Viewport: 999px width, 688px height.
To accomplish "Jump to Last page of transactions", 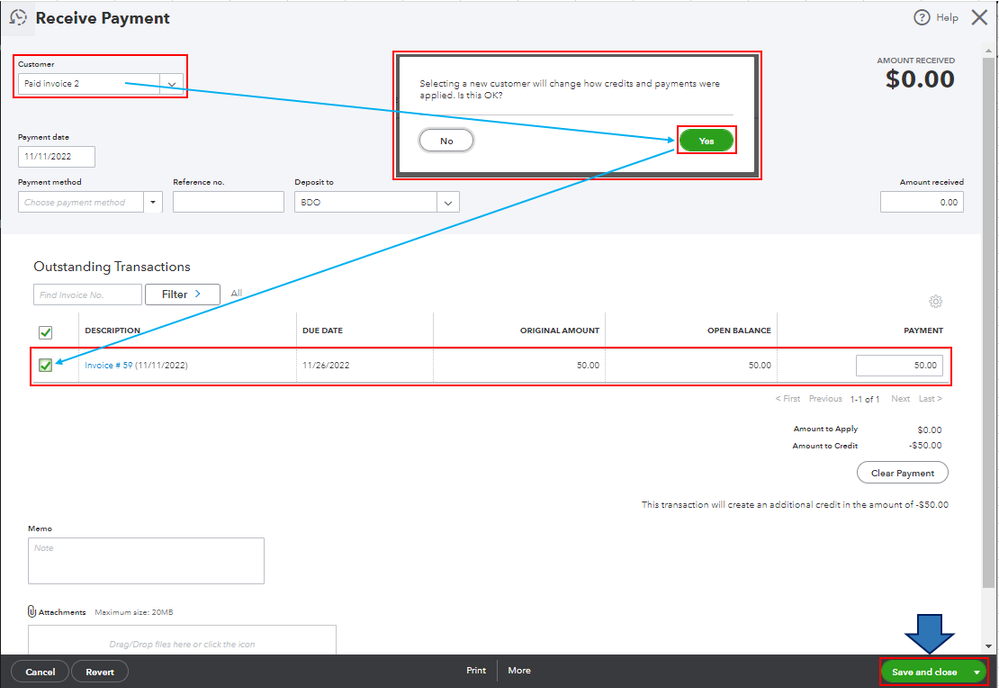I will coord(930,399).
